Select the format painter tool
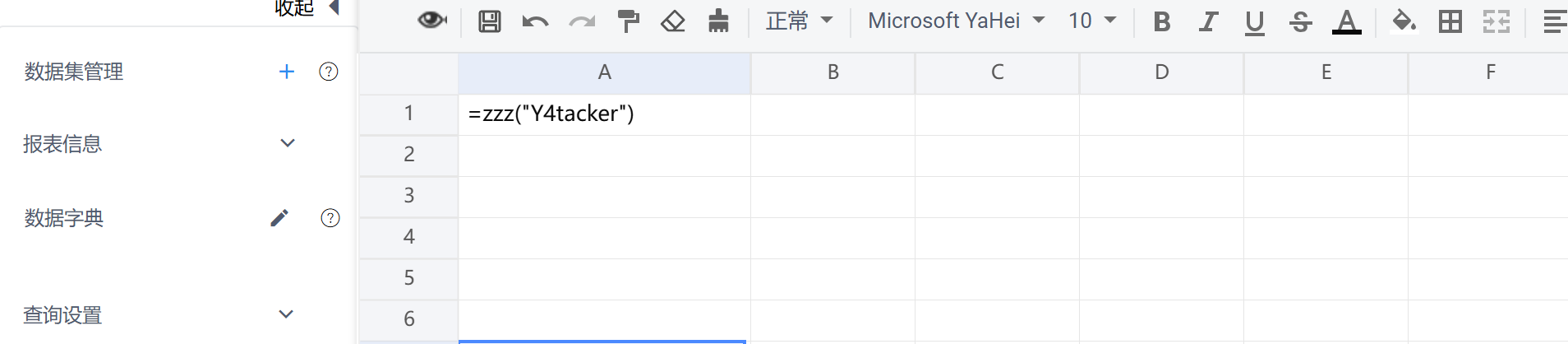1568x344 pixels. tap(629, 21)
